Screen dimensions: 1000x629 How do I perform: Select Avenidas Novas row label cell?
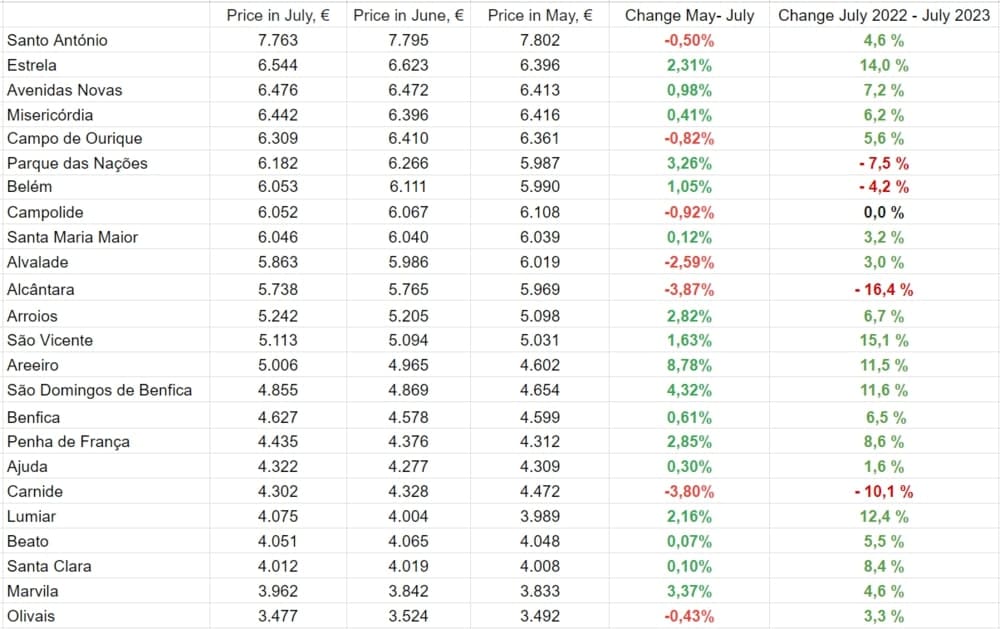click(x=64, y=90)
